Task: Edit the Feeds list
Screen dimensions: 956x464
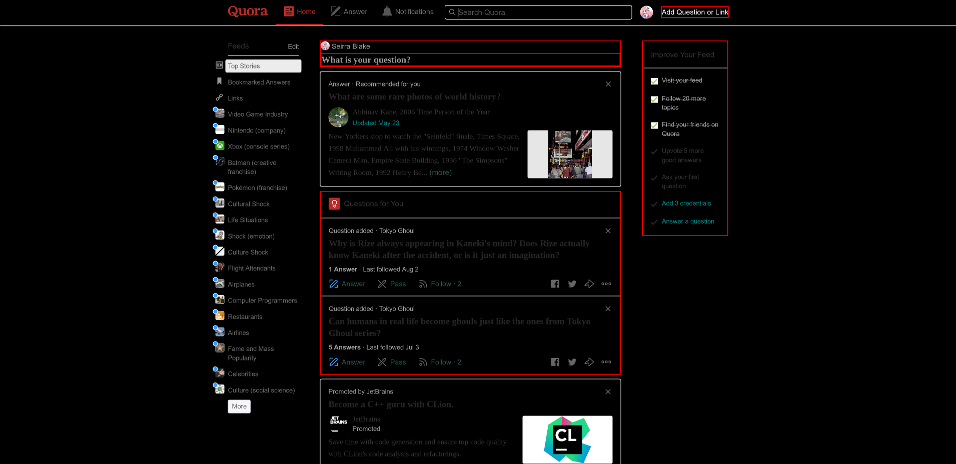Action: click(293, 46)
